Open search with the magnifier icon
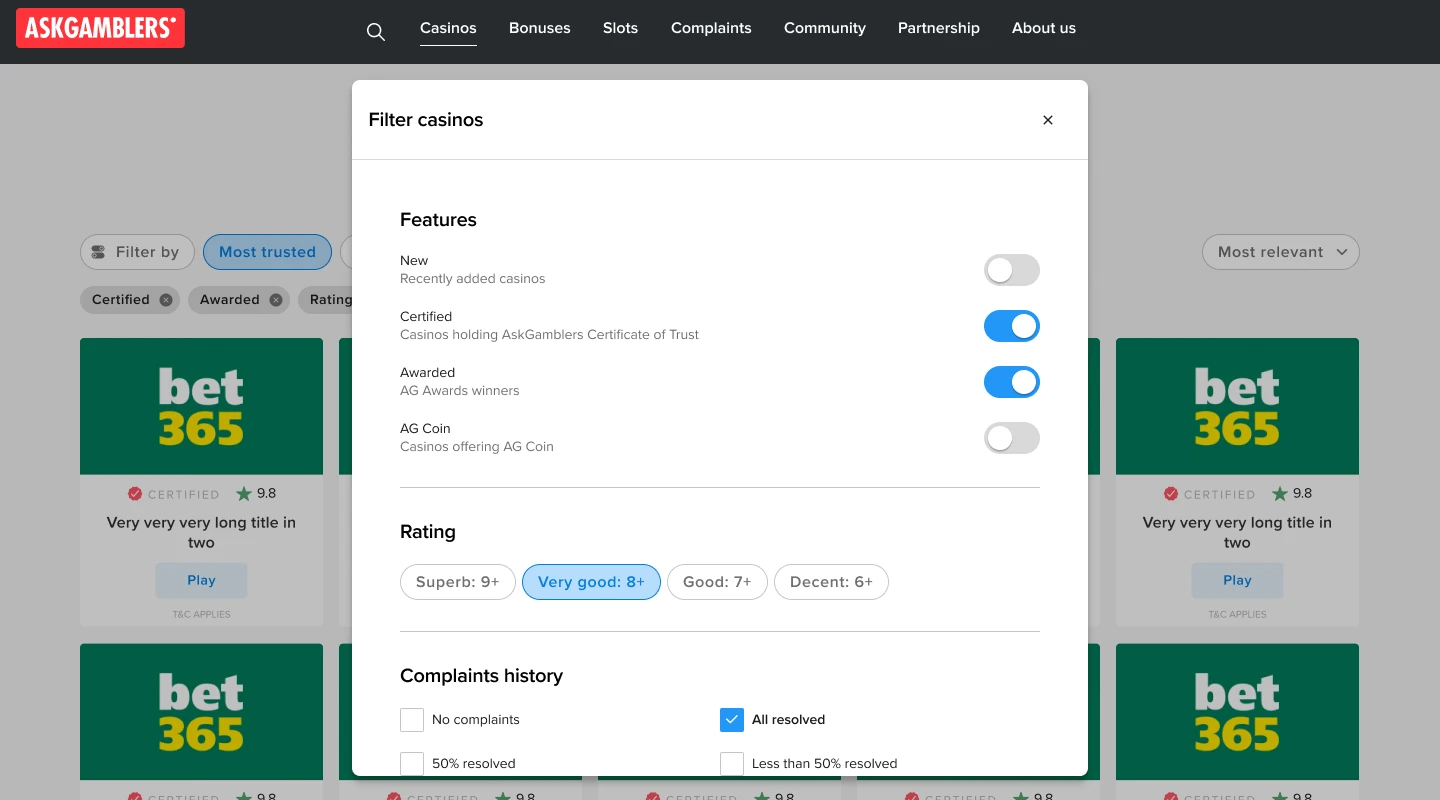 click(x=376, y=32)
